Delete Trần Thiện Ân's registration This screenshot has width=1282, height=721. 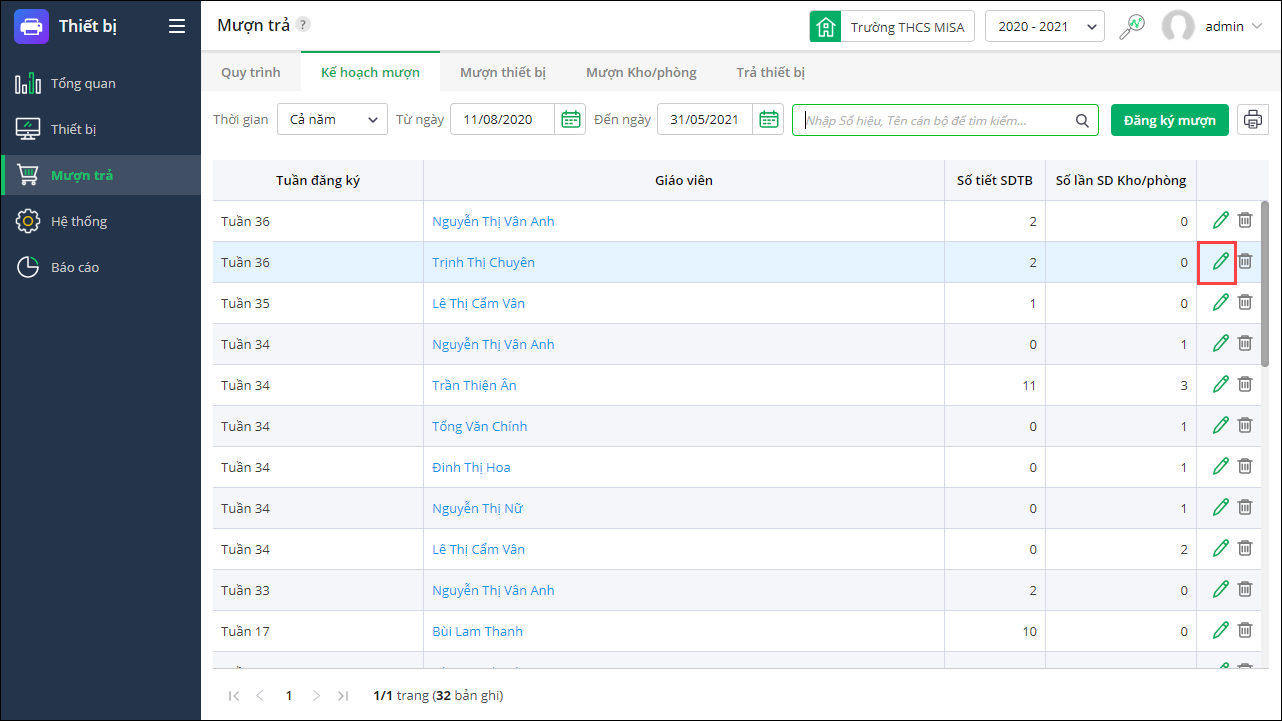point(1245,385)
